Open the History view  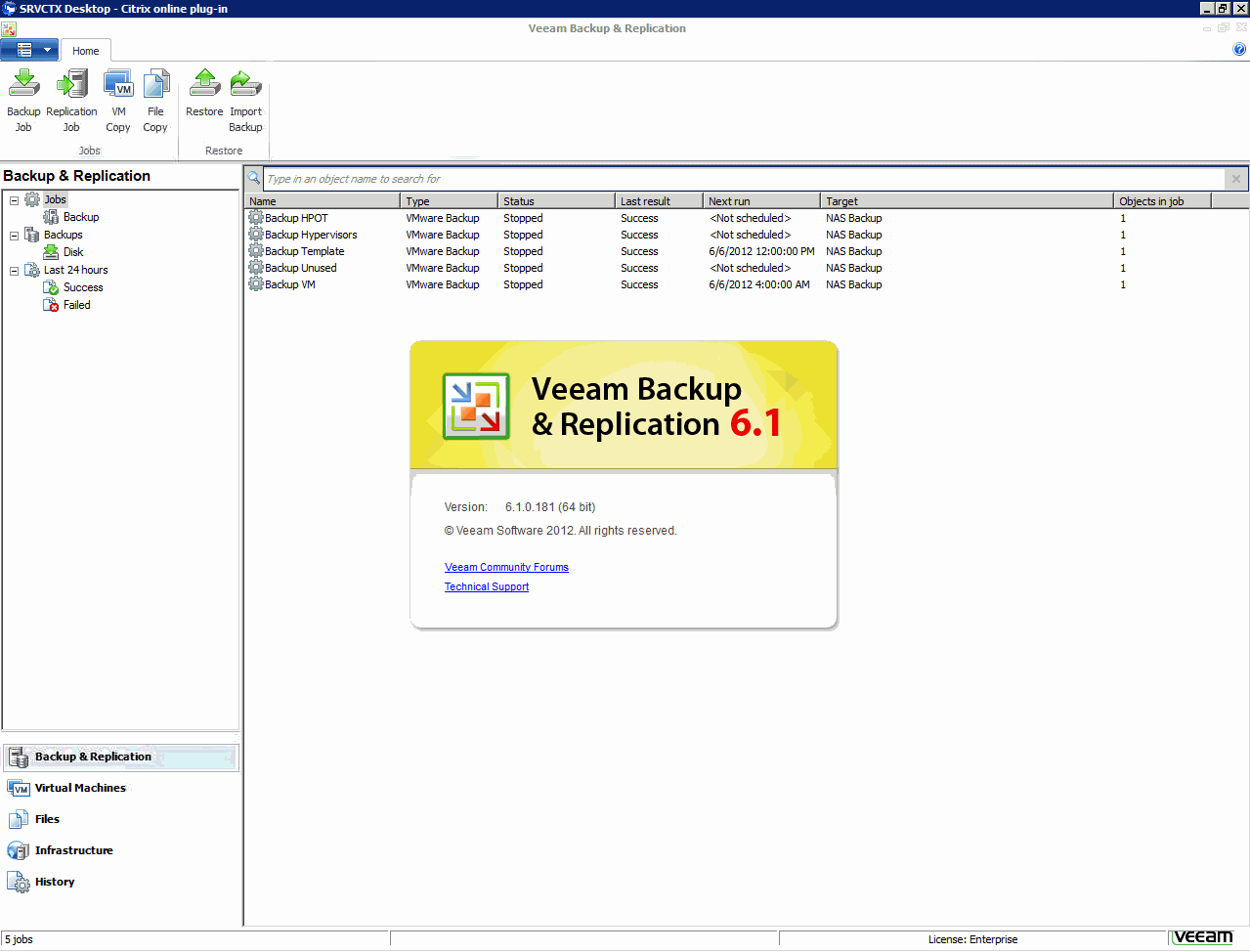point(120,882)
